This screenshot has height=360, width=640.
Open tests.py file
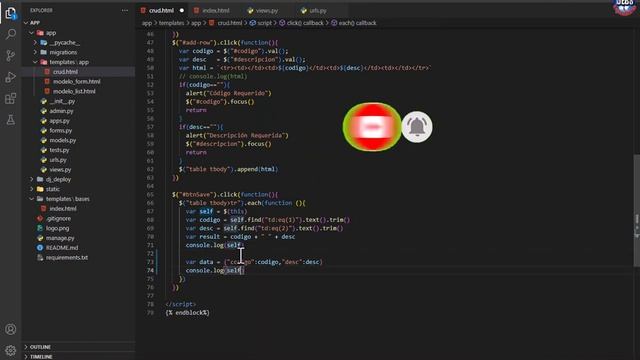tap(59, 150)
